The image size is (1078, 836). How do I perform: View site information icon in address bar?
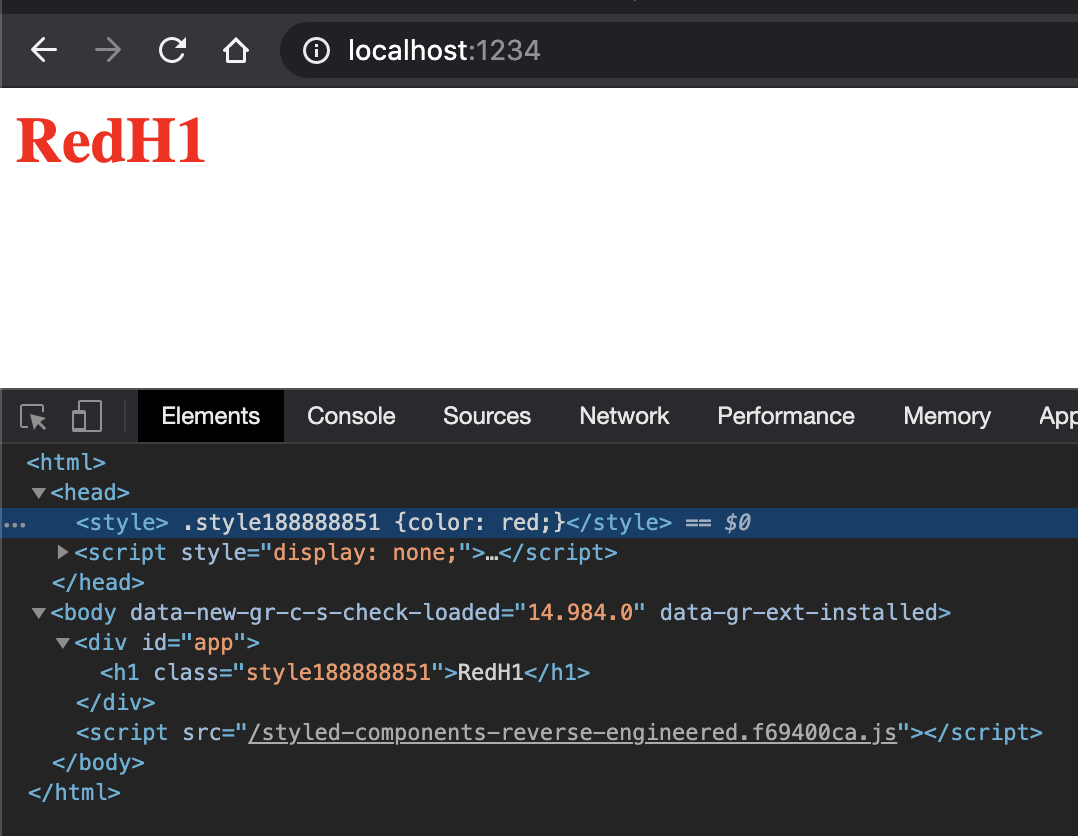pos(316,50)
